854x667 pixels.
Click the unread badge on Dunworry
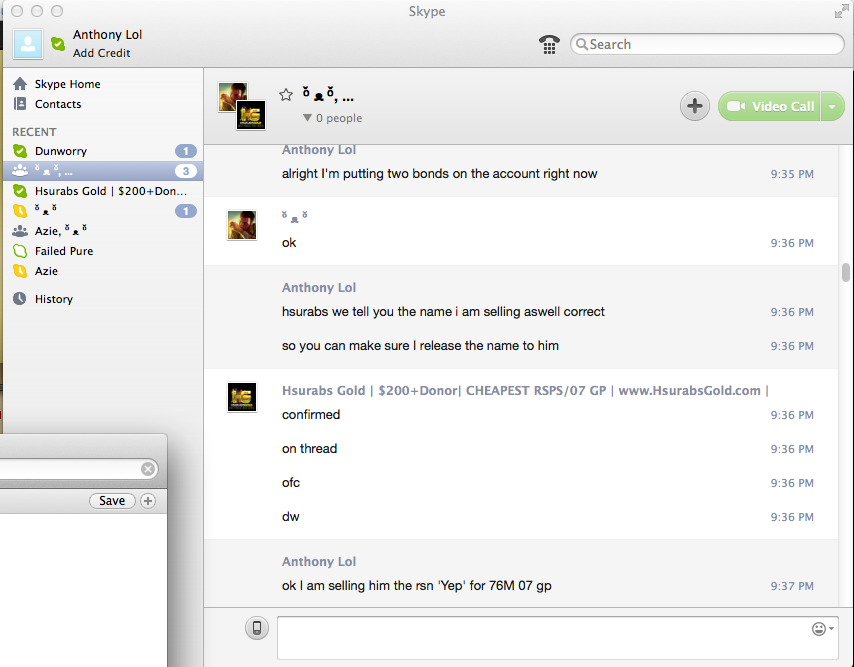186,151
